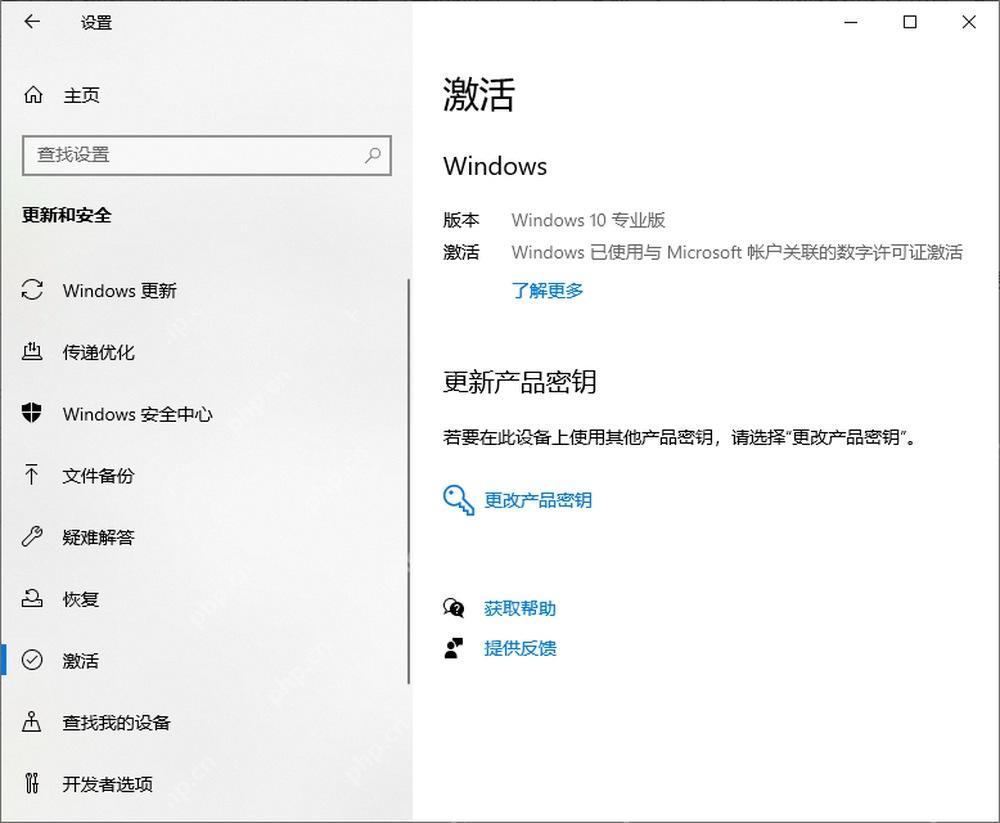Click the Windows 安全中心 shield icon
The height and width of the screenshot is (823, 1000).
32,413
